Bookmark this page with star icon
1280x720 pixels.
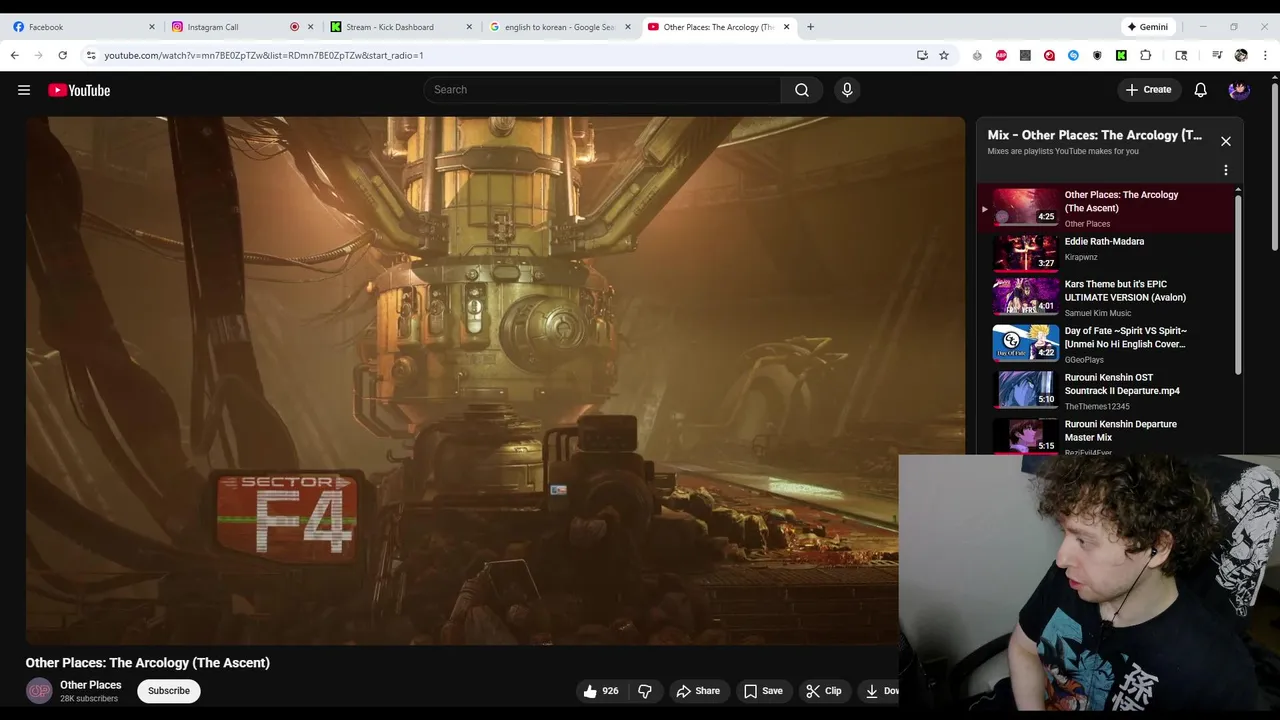point(944,55)
